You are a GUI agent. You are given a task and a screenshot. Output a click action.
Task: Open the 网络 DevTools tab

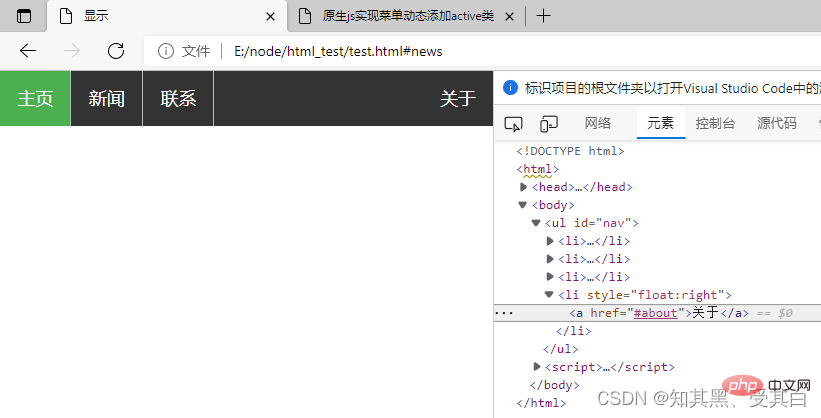(597, 123)
